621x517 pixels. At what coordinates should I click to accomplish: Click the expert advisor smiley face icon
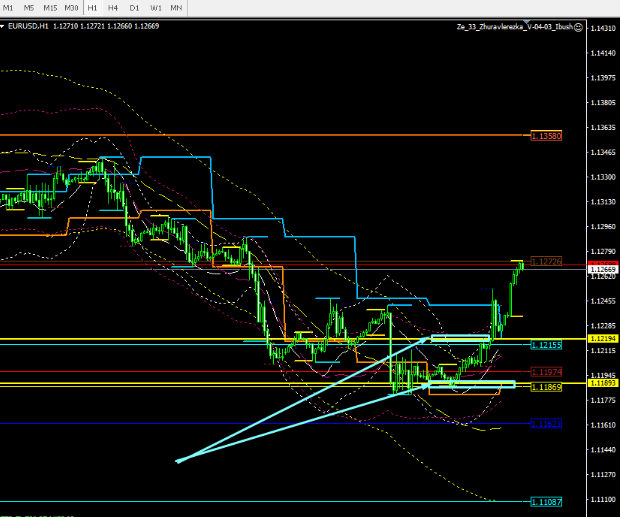(x=577, y=28)
